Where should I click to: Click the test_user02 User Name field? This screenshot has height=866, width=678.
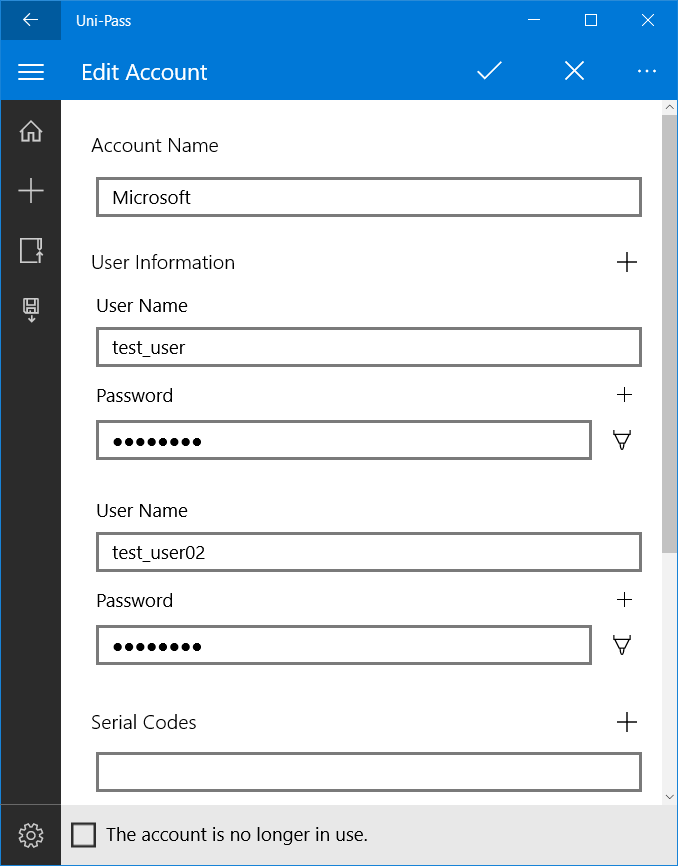tap(368, 552)
